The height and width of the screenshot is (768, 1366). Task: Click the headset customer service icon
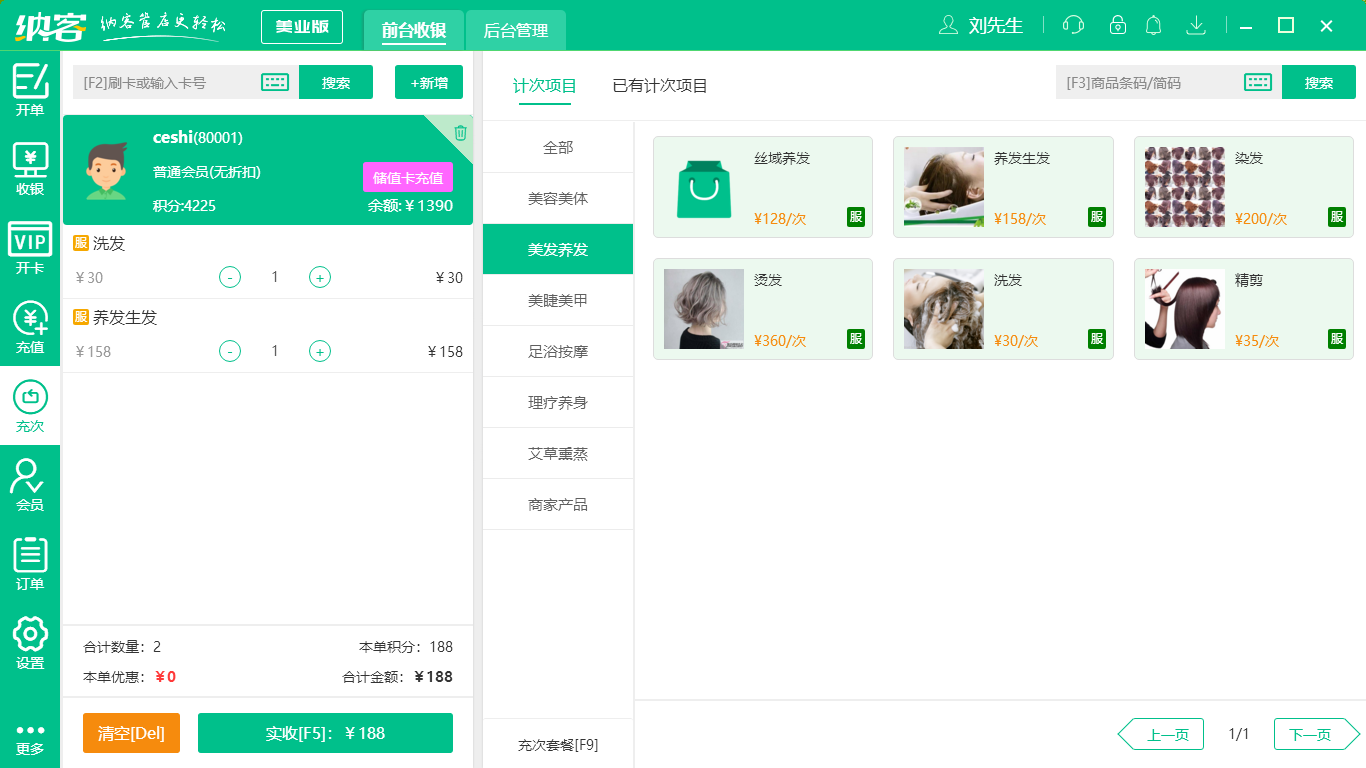(x=1072, y=25)
